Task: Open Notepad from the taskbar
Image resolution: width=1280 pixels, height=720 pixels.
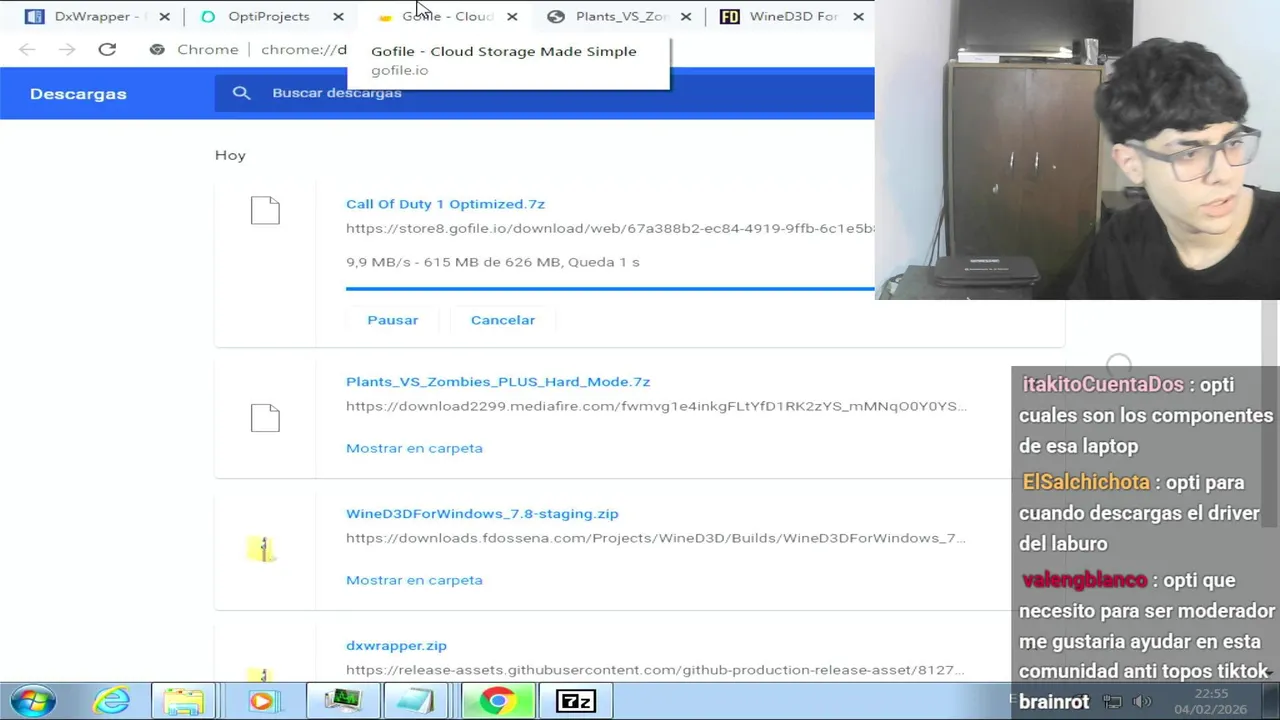Action: pyautogui.click(x=417, y=701)
